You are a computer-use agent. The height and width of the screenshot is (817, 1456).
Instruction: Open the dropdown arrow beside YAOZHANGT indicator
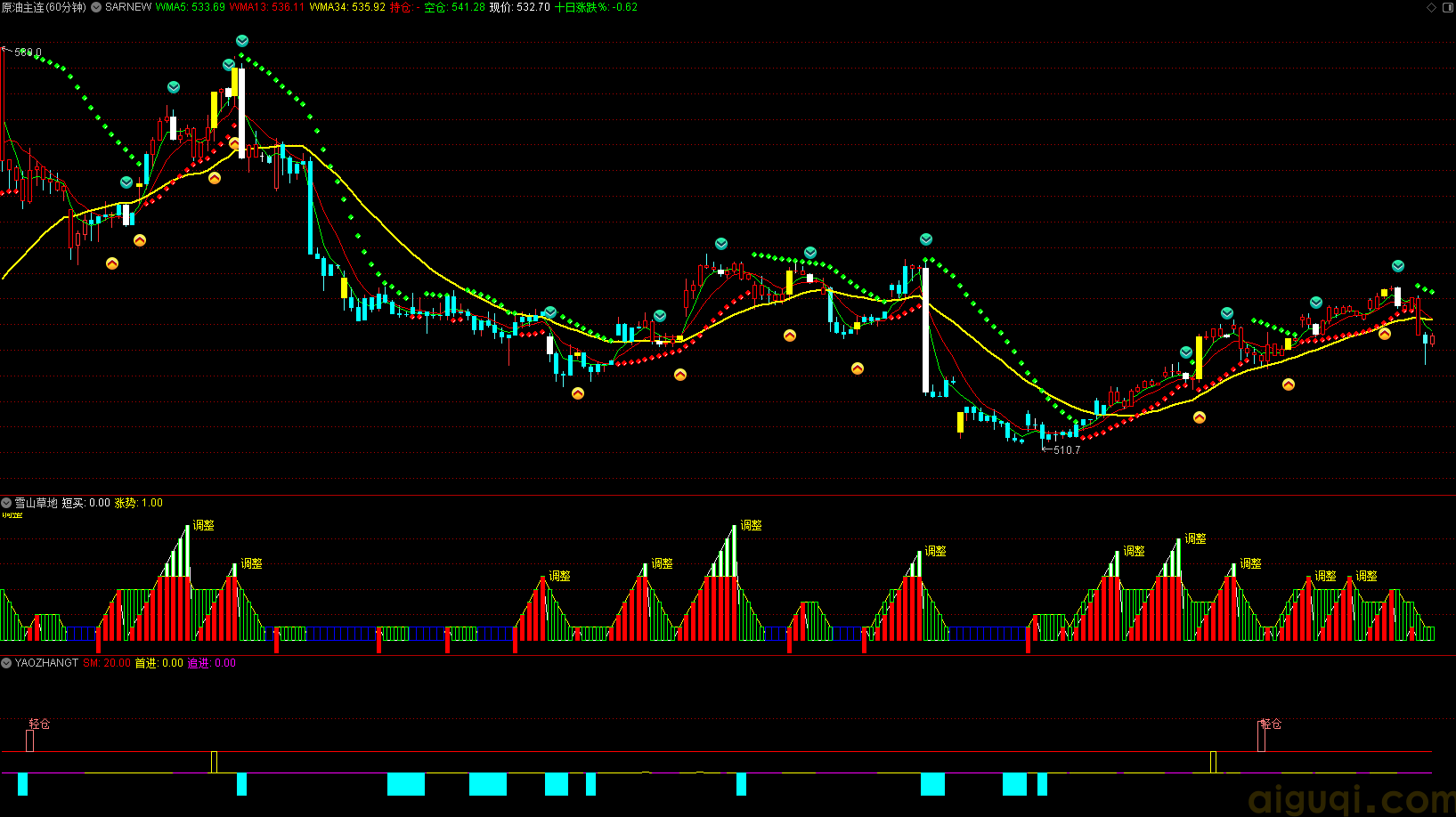6,663
